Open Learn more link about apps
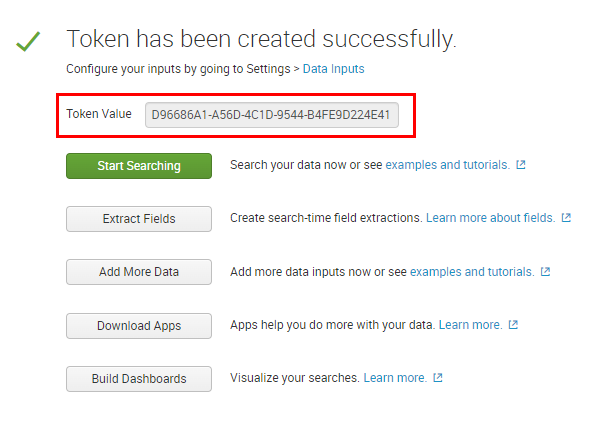The width and height of the screenshot is (605, 437). (470, 325)
